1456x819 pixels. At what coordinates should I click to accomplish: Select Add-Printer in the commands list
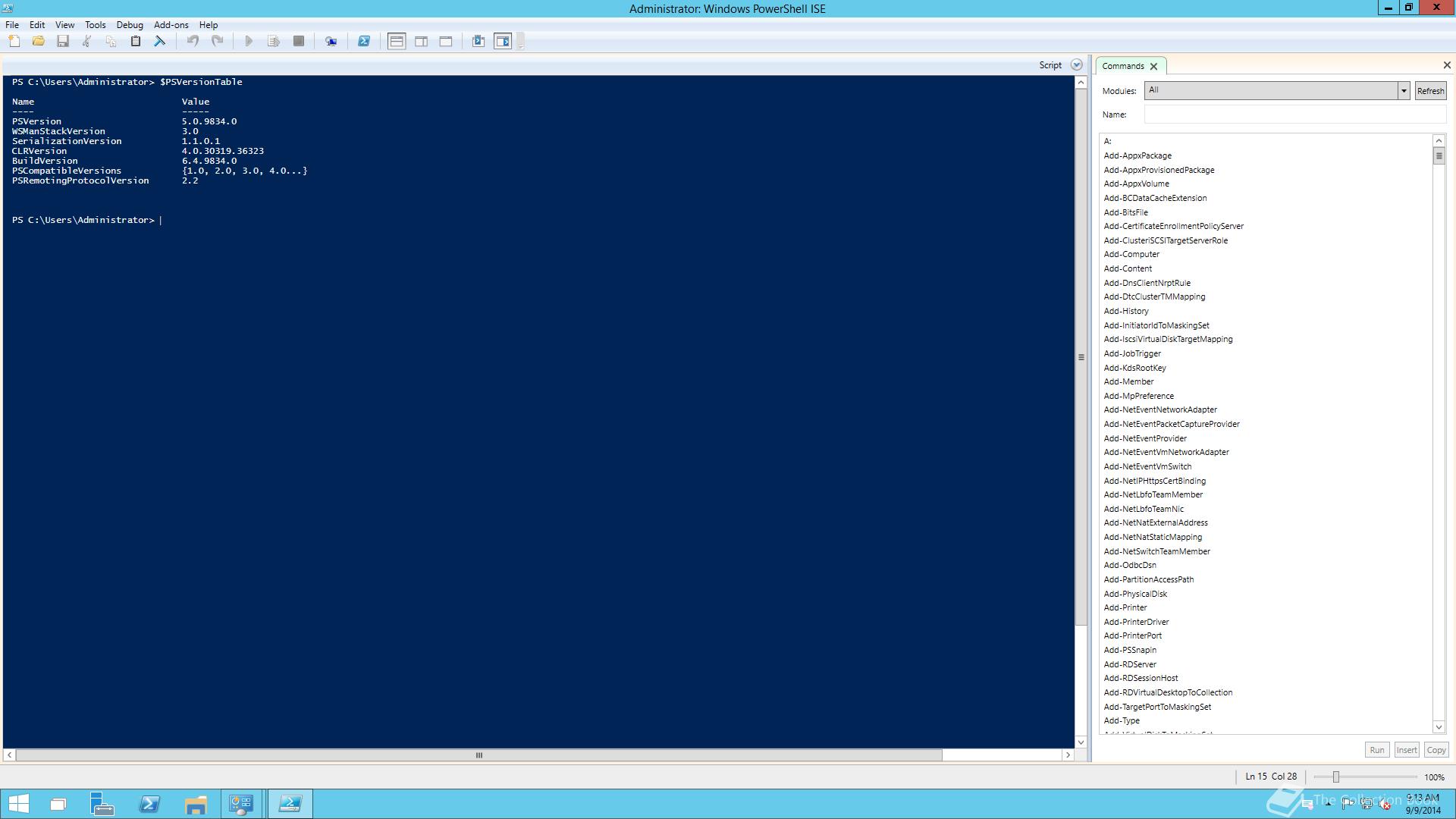coord(1125,608)
